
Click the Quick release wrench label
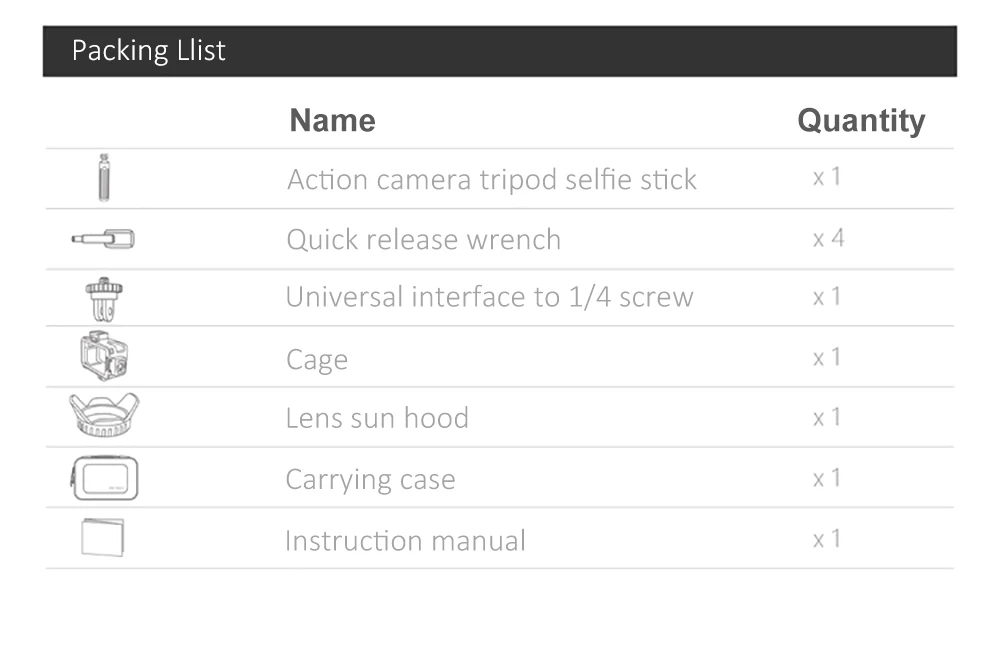click(423, 240)
